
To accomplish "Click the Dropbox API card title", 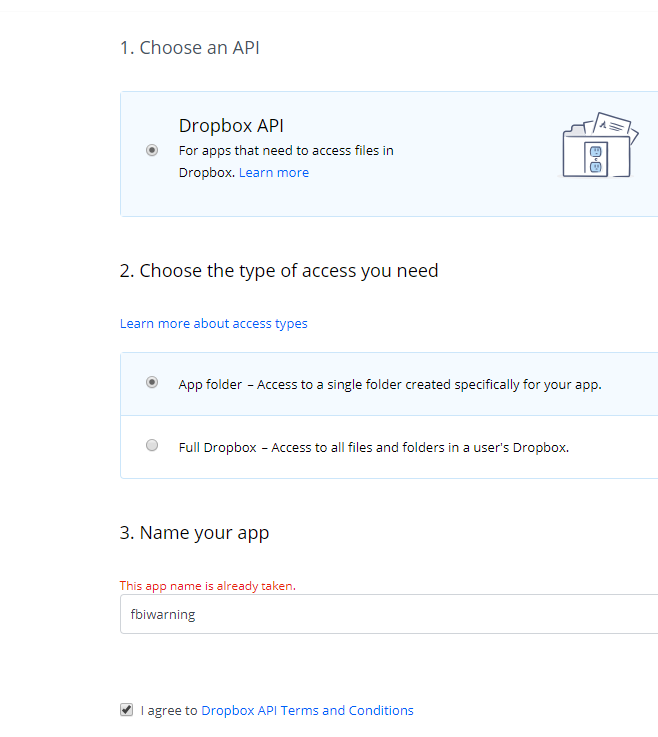I will [231, 125].
